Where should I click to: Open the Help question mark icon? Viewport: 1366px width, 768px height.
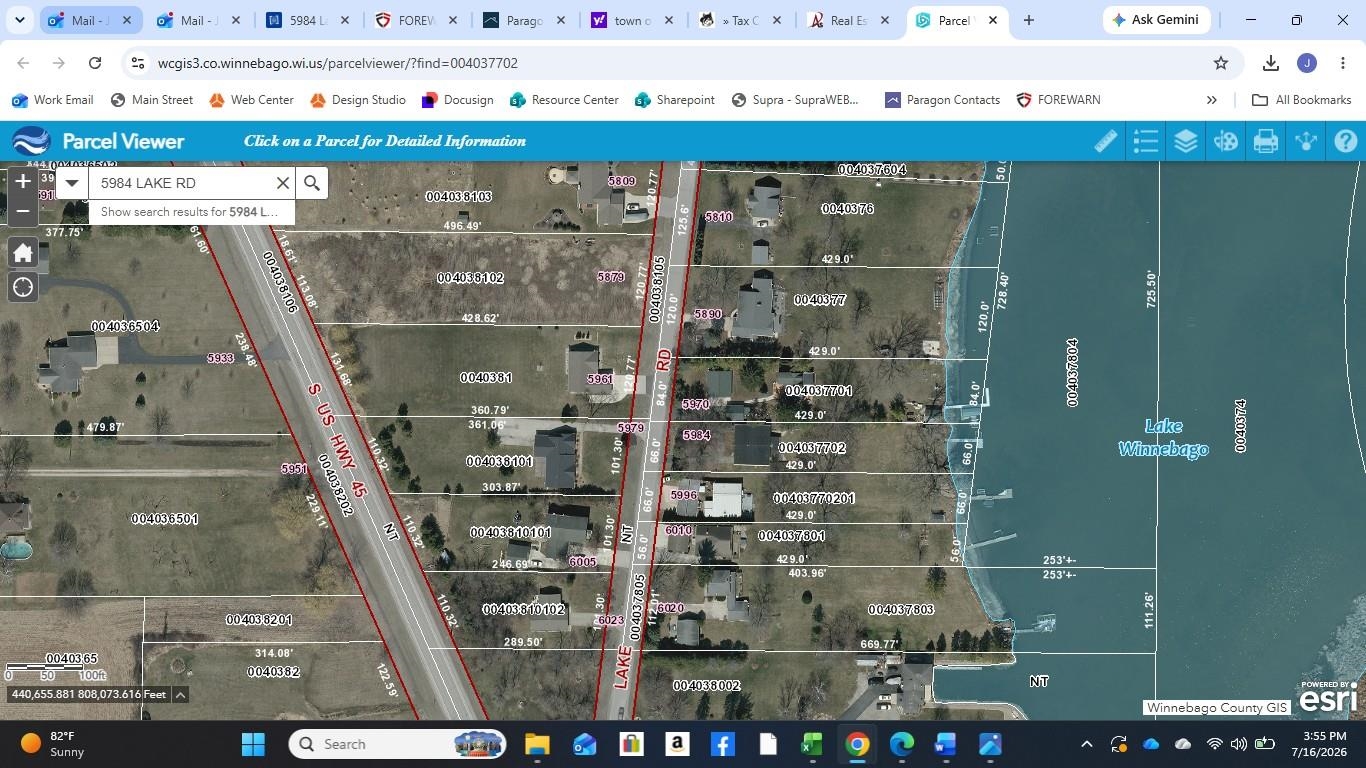[x=1346, y=141]
